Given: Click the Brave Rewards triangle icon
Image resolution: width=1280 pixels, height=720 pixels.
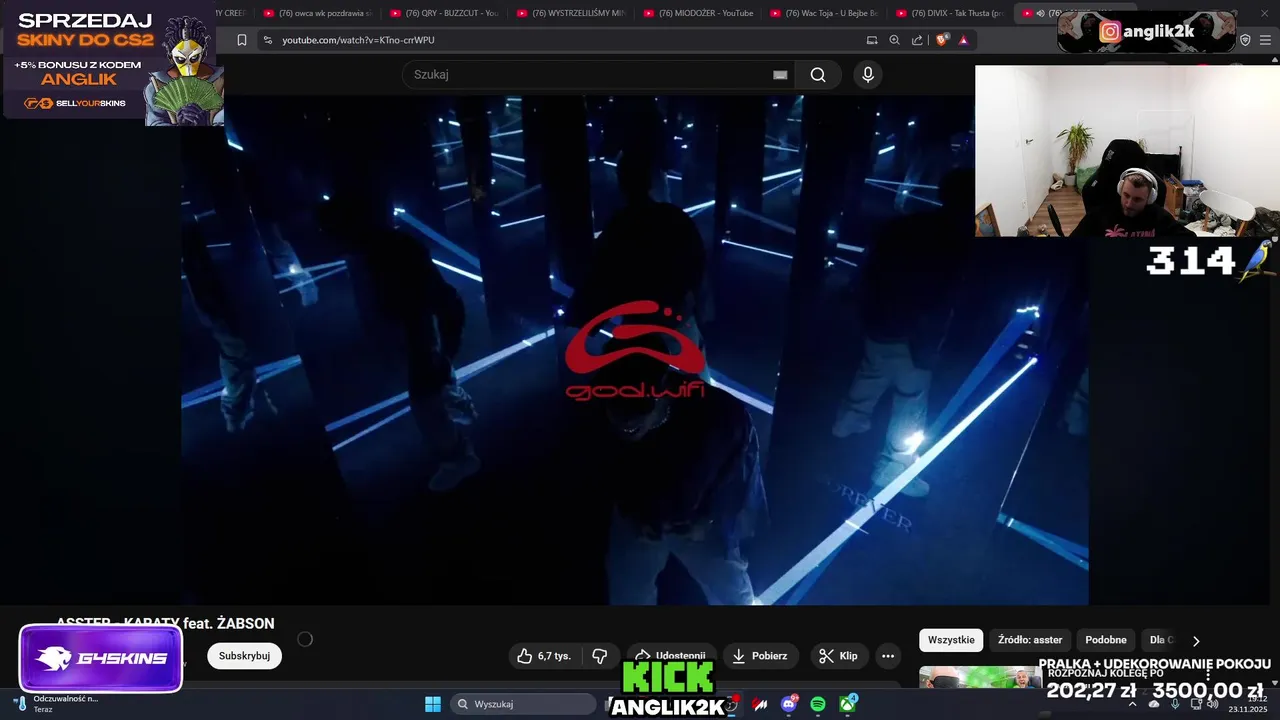Looking at the screenshot, I should coord(963,40).
